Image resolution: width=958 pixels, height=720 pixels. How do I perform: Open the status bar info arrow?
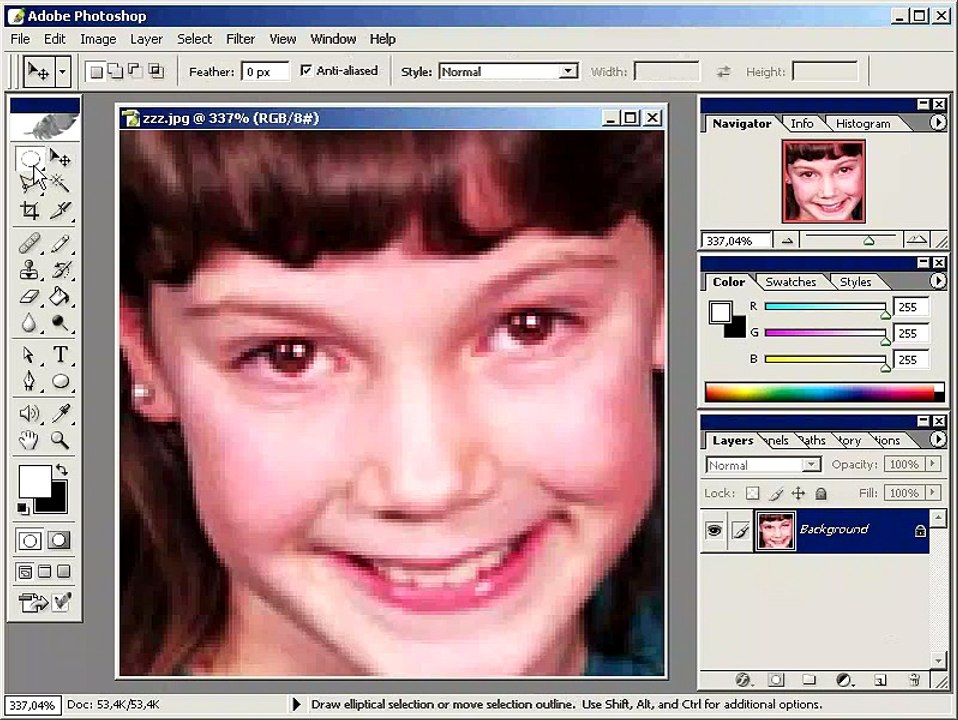[x=296, y=704]
